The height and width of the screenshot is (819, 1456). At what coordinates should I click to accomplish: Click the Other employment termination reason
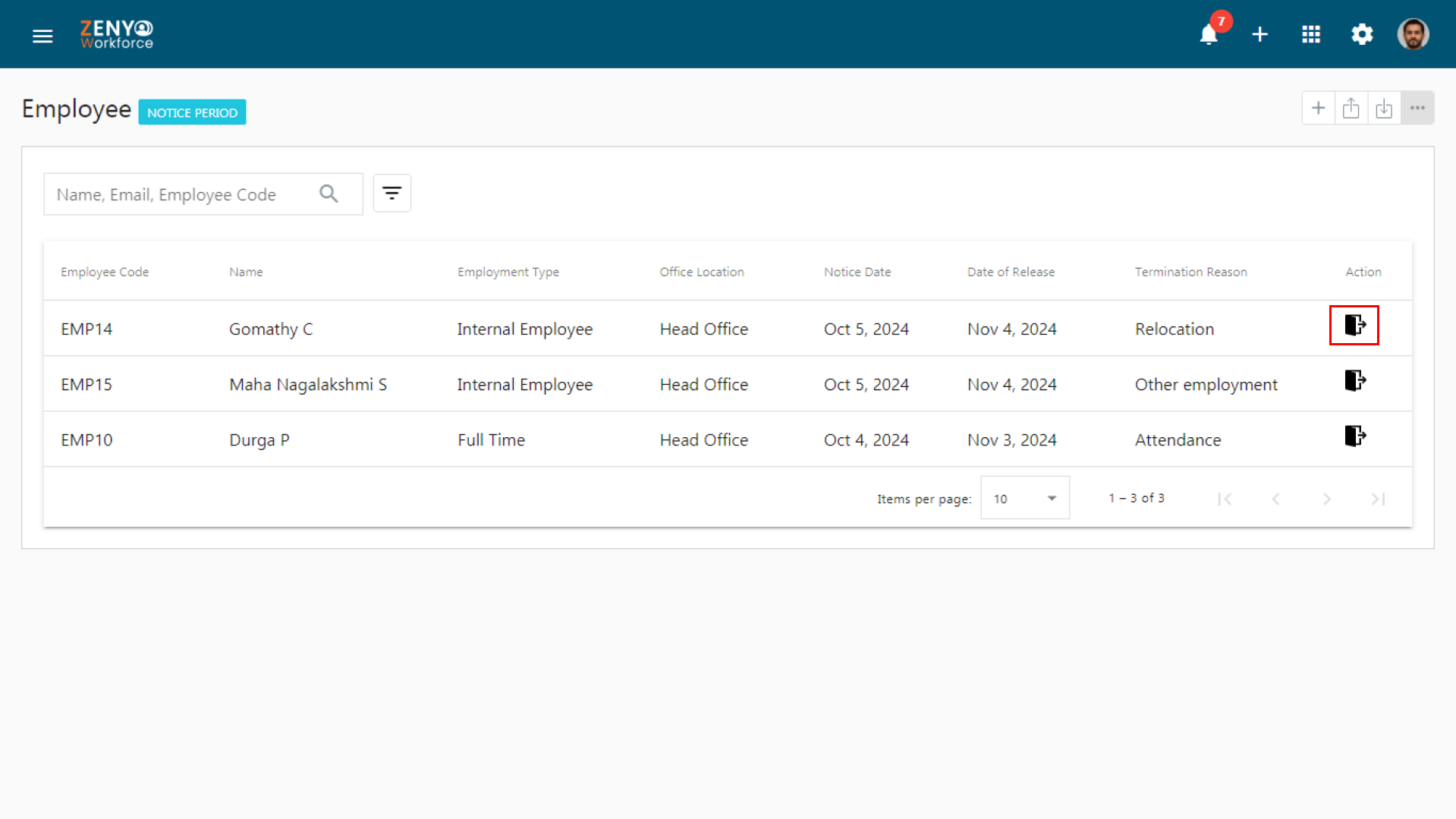[x=1206, y=384]
